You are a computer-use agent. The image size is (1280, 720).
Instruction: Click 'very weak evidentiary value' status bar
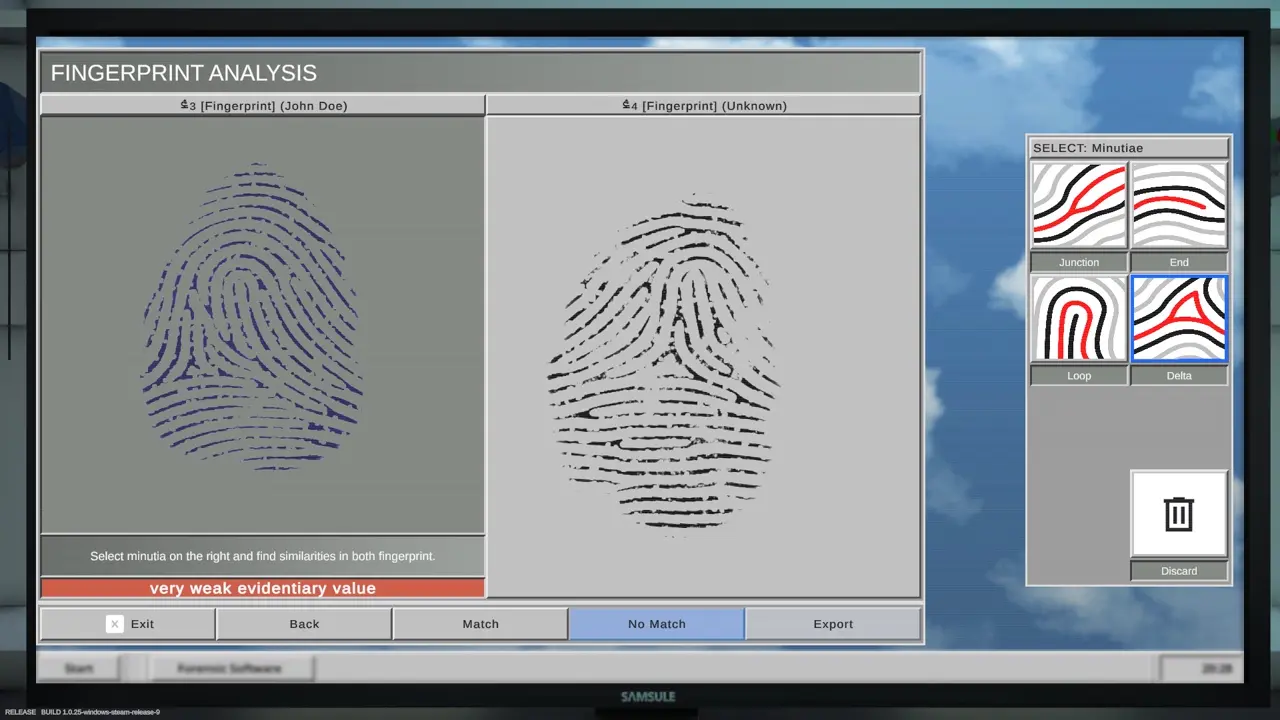[x=263, y=588]
